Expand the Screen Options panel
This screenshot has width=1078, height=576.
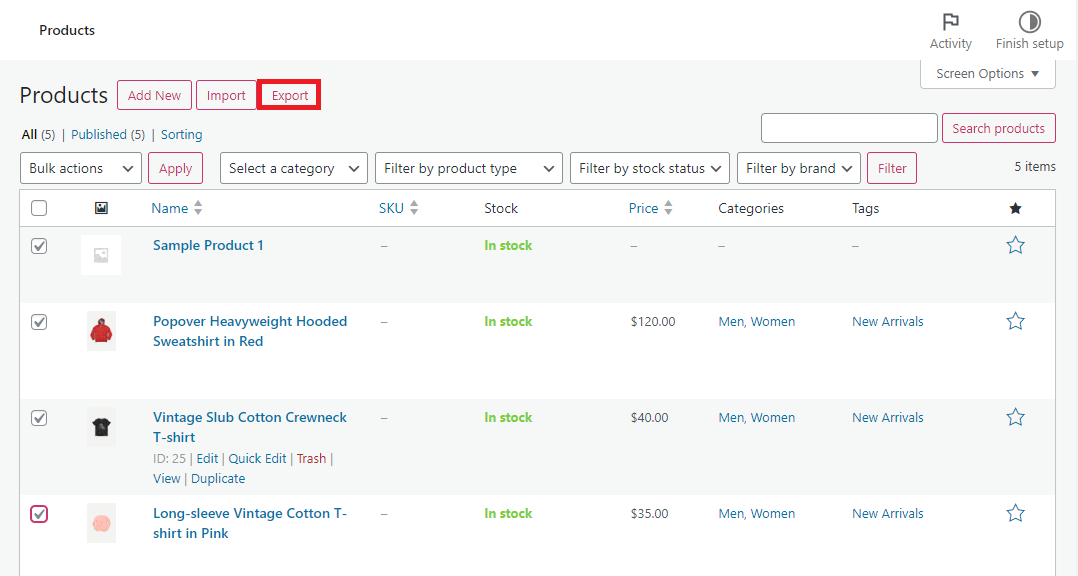pos(988,74)
